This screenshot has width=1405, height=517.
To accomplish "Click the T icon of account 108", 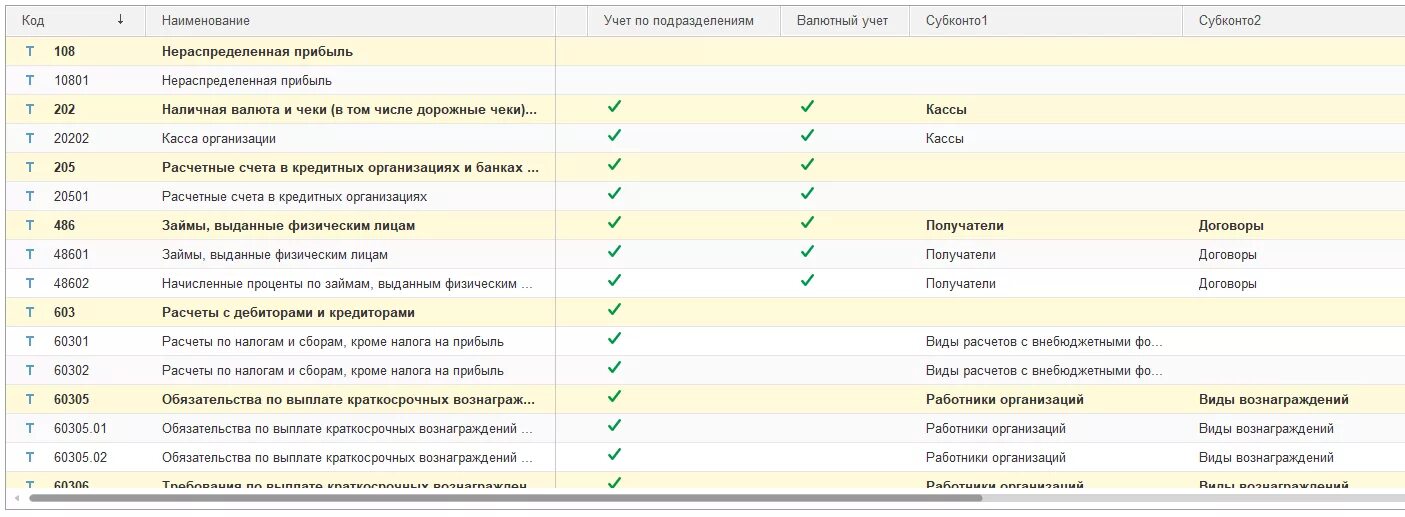I will (x=30, y=51).
